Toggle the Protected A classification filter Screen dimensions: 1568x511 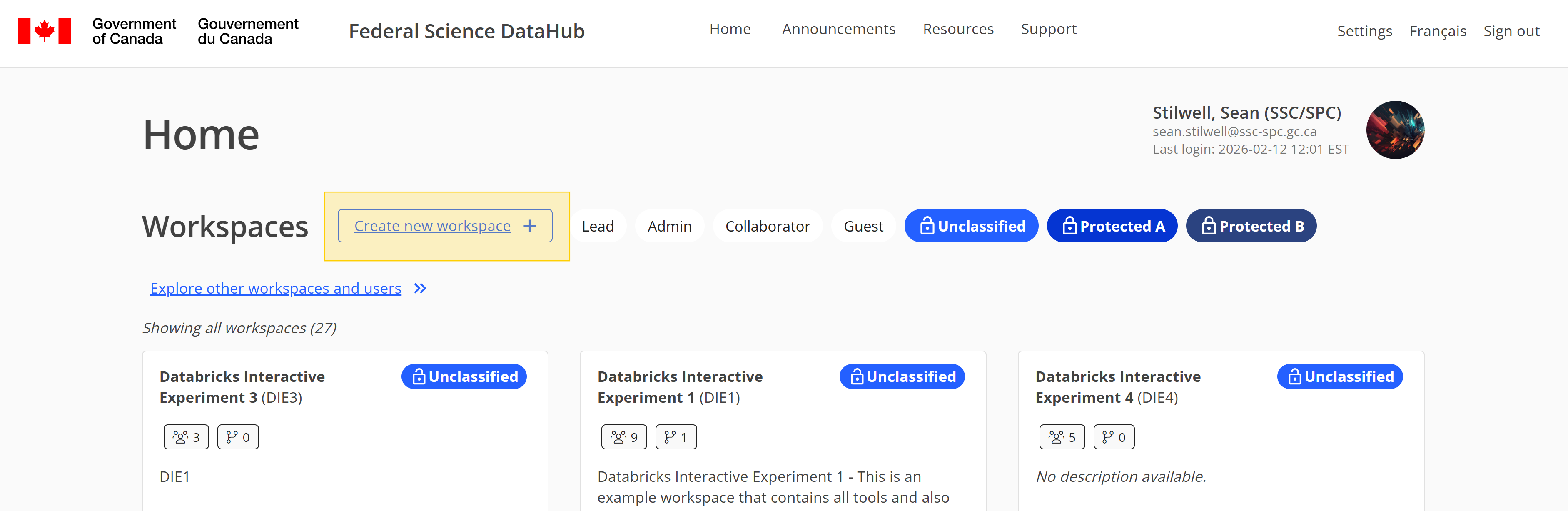(x=1112, y=226)
